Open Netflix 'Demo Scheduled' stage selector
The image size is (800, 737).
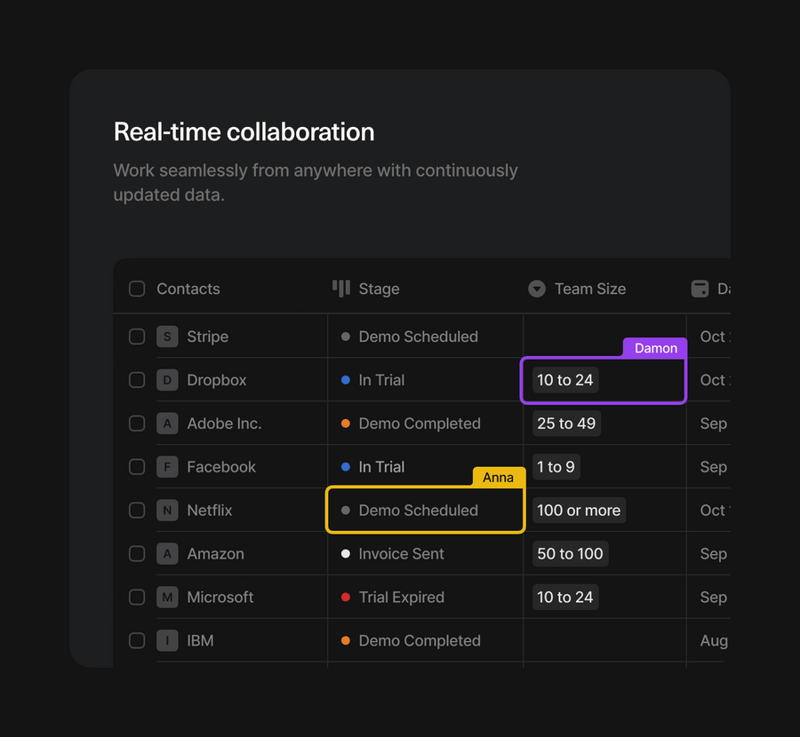pyautogui.click(x=418, y=510)
